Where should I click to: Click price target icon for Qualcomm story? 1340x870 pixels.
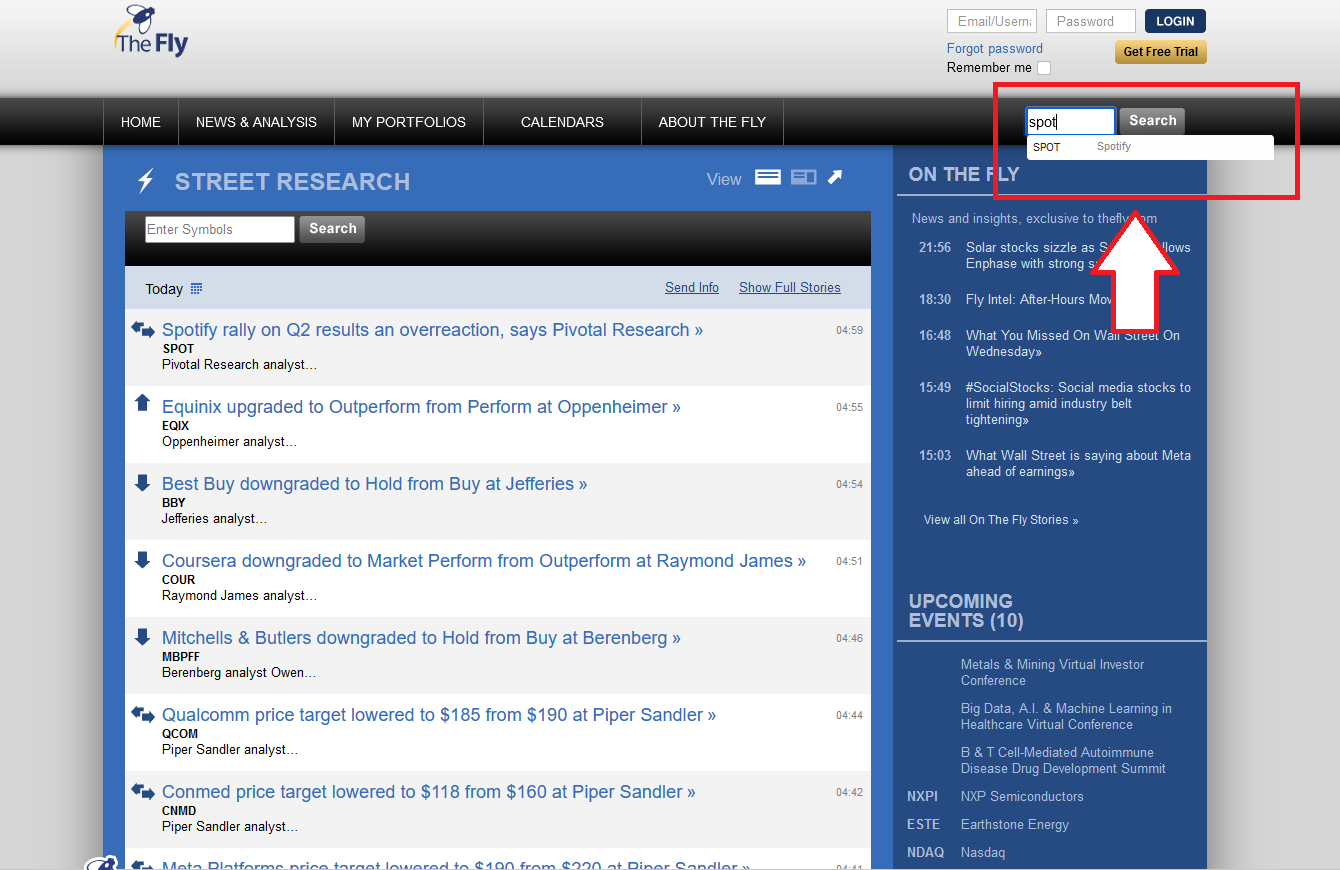pos(143,714)
